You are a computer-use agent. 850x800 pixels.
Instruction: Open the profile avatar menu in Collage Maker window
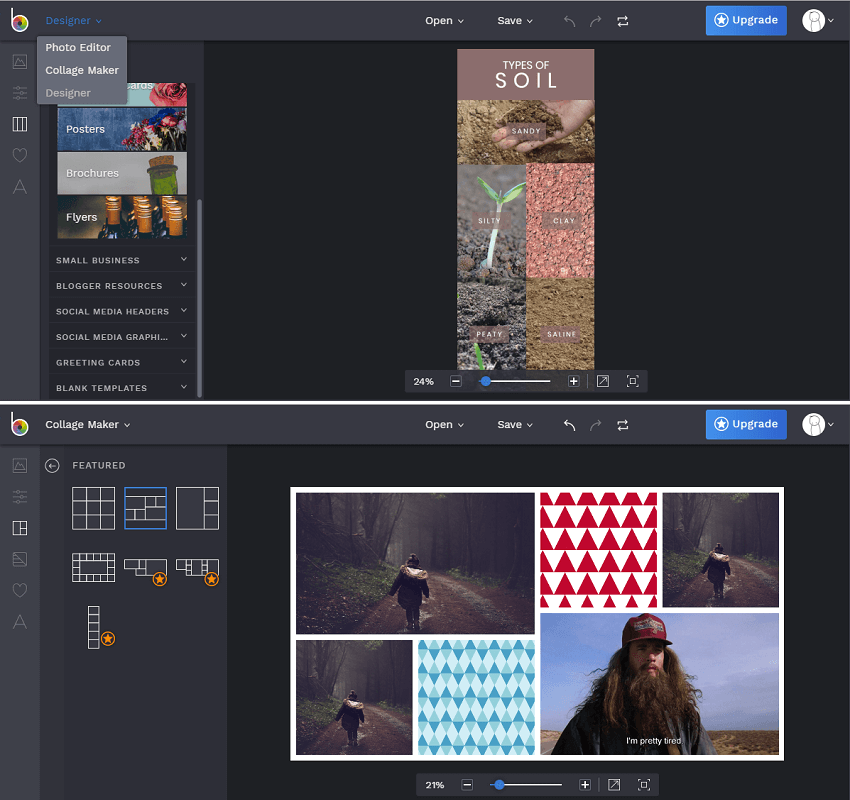(817, 424)
